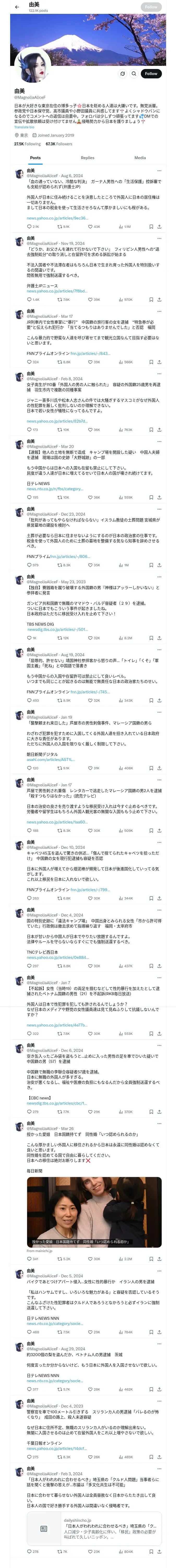Viewport: 176px width, 1568px height.
Task: Open the Media tab
Action: pyautogui.click(x=139, y=158)
